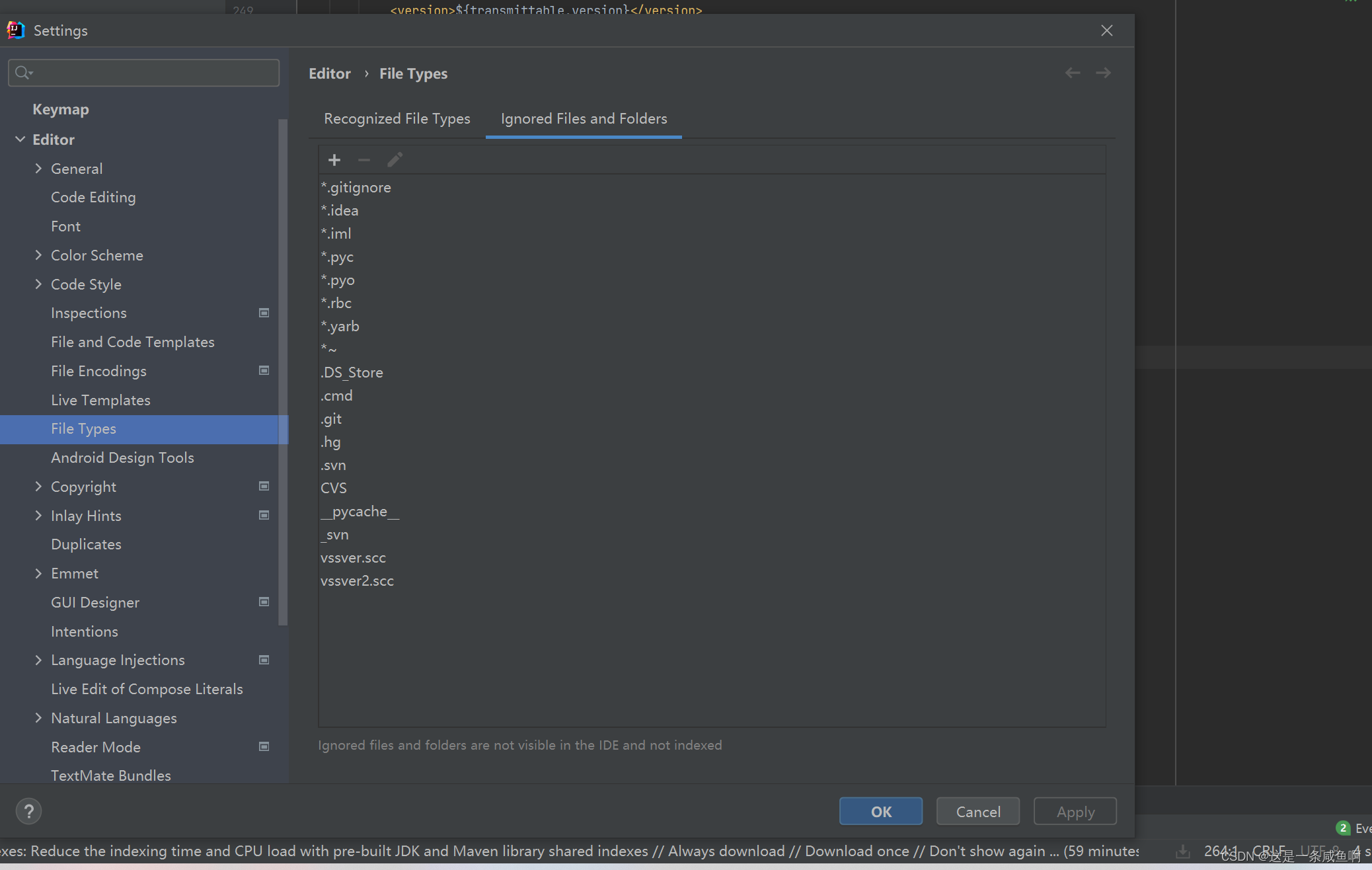Navigate back with the left arrow icon
The height and width of the screenshot is (870, 1372).
click(x=1072, y=73)
